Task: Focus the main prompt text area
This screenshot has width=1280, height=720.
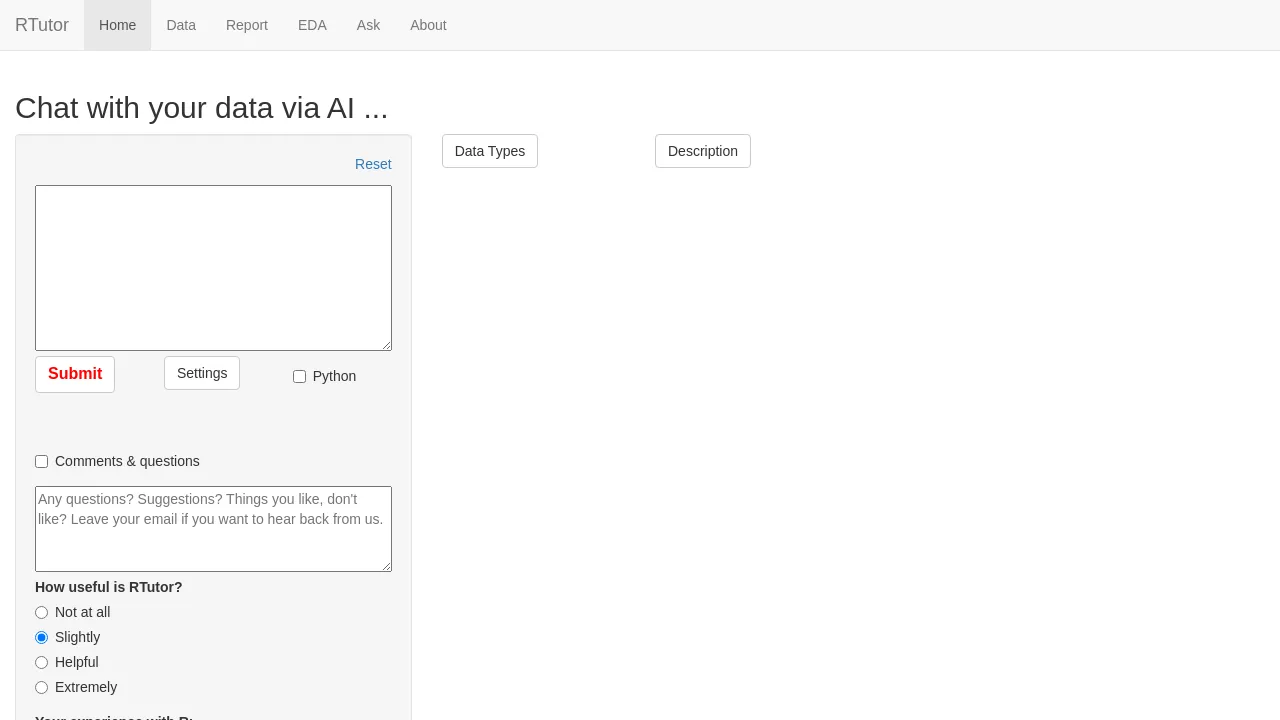Action: pyautogui.click(x=213, y=268)
